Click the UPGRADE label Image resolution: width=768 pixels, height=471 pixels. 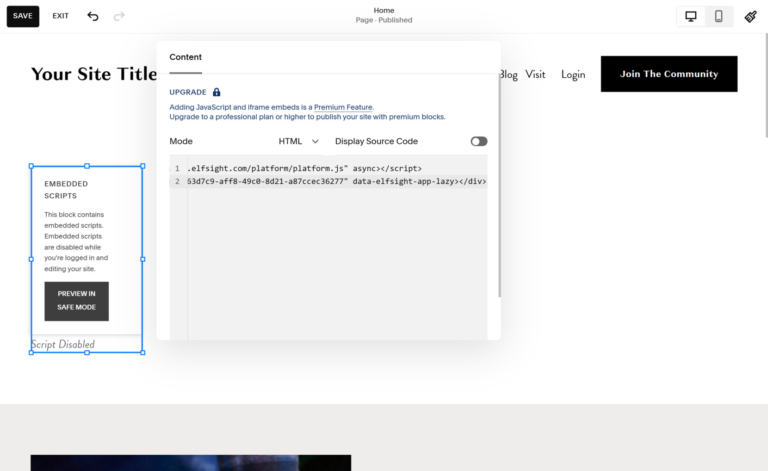(188, 92)
